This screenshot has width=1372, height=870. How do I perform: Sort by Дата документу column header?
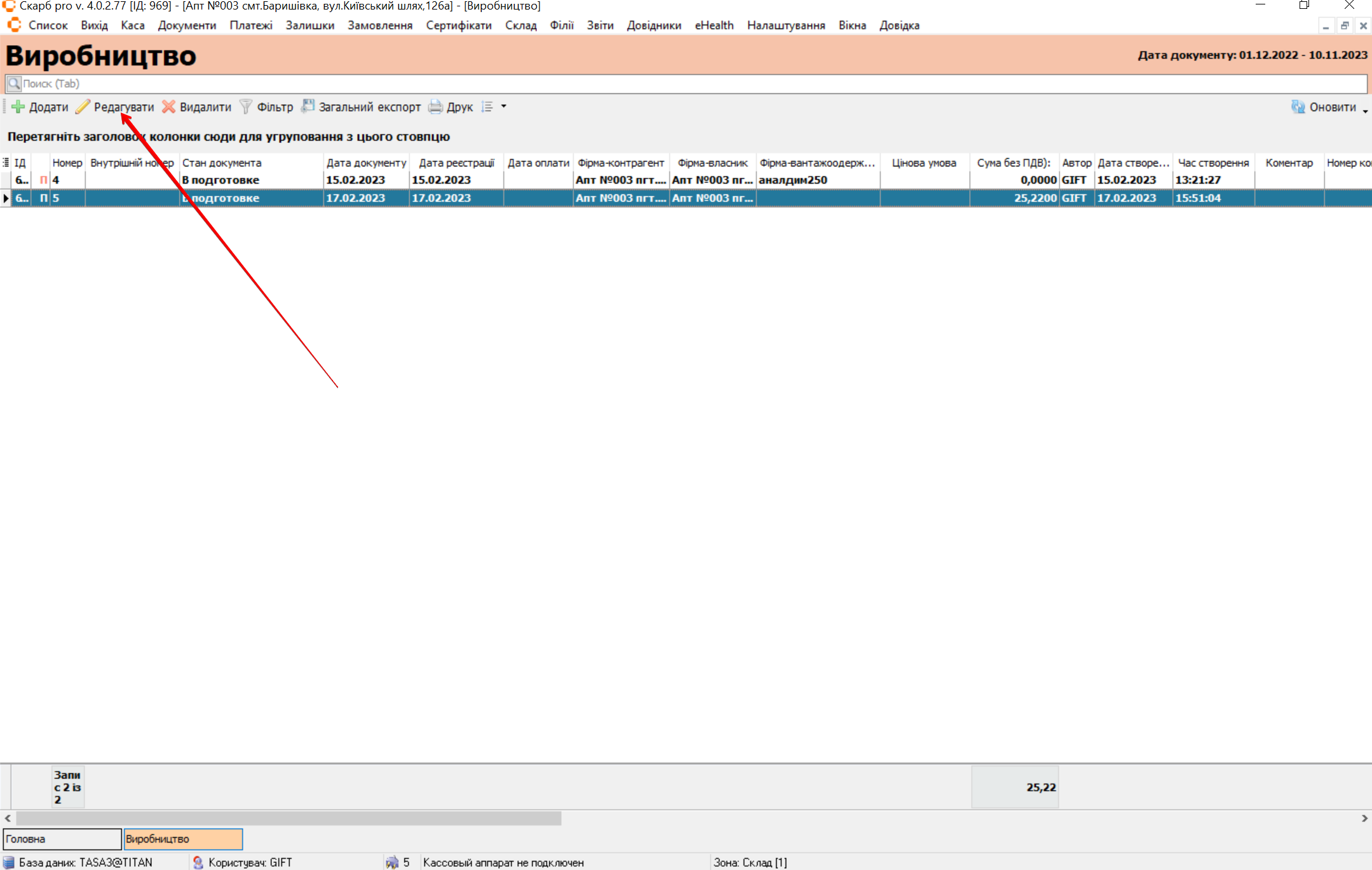tap(366, 163)
